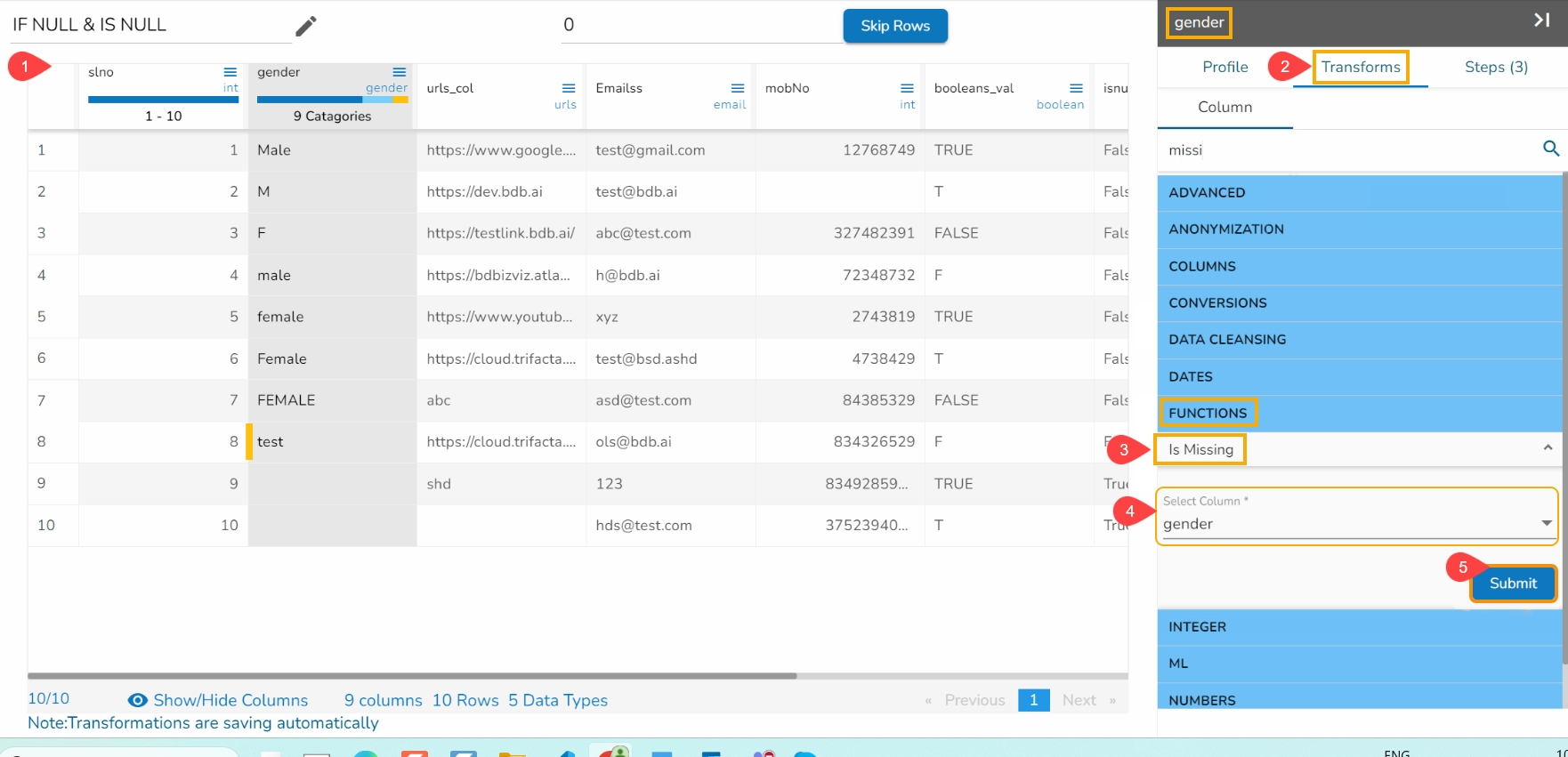Viewport: 1568px width, 757px height.
Task: Open the booleans_val column menu icon
Action: tap(1076, 88)
